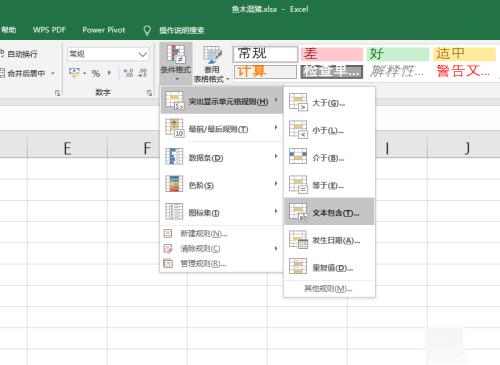Click the Data Bars icon

click(x=174, y=156)
